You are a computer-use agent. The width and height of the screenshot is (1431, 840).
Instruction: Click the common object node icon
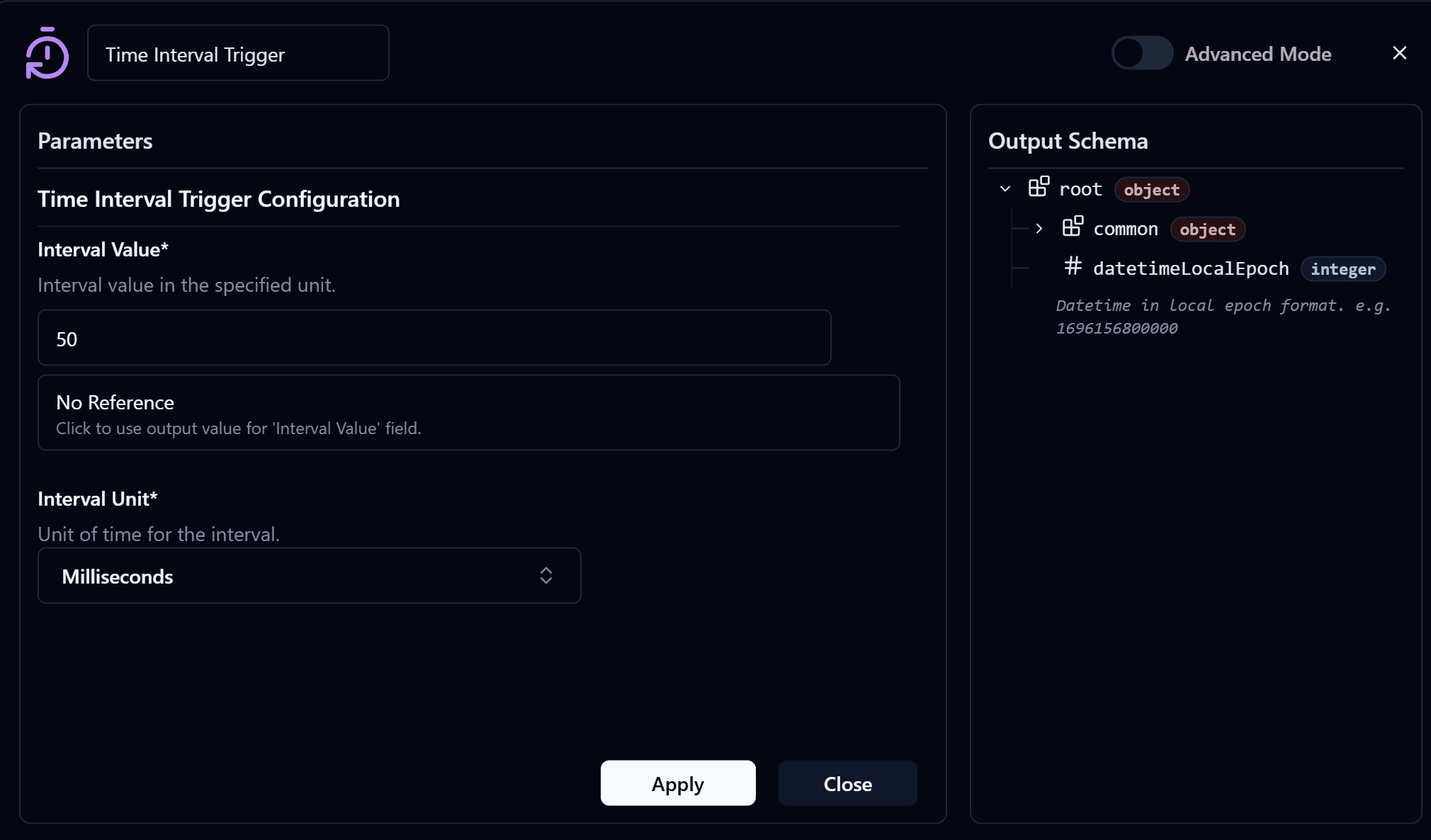pos(1073,227)
